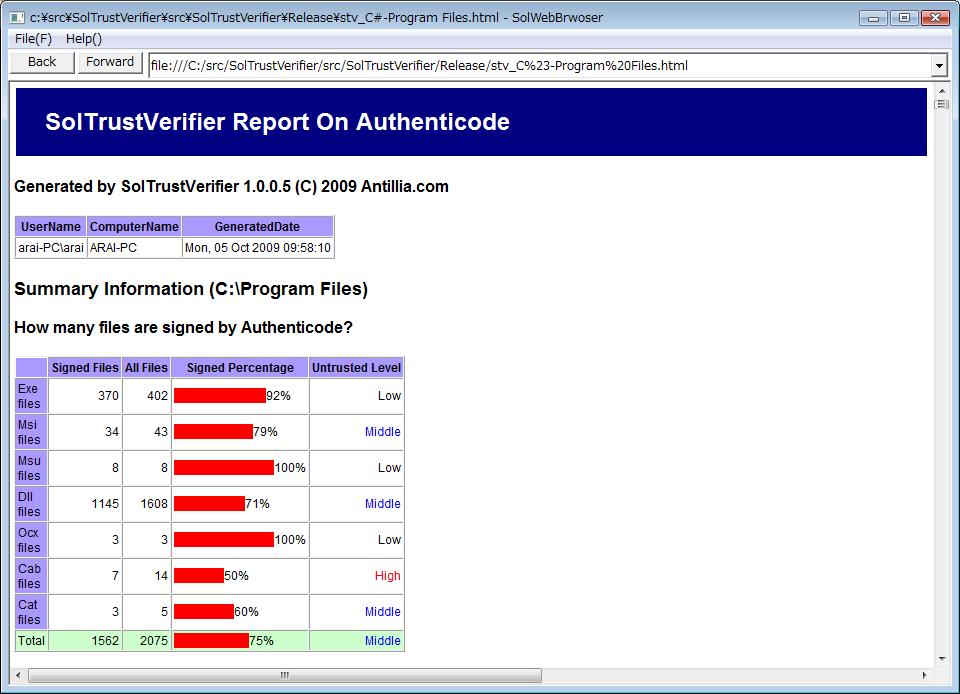The image size is (960, 694).
Task: Click the 75% label in Total row
Action: (261, 640)
